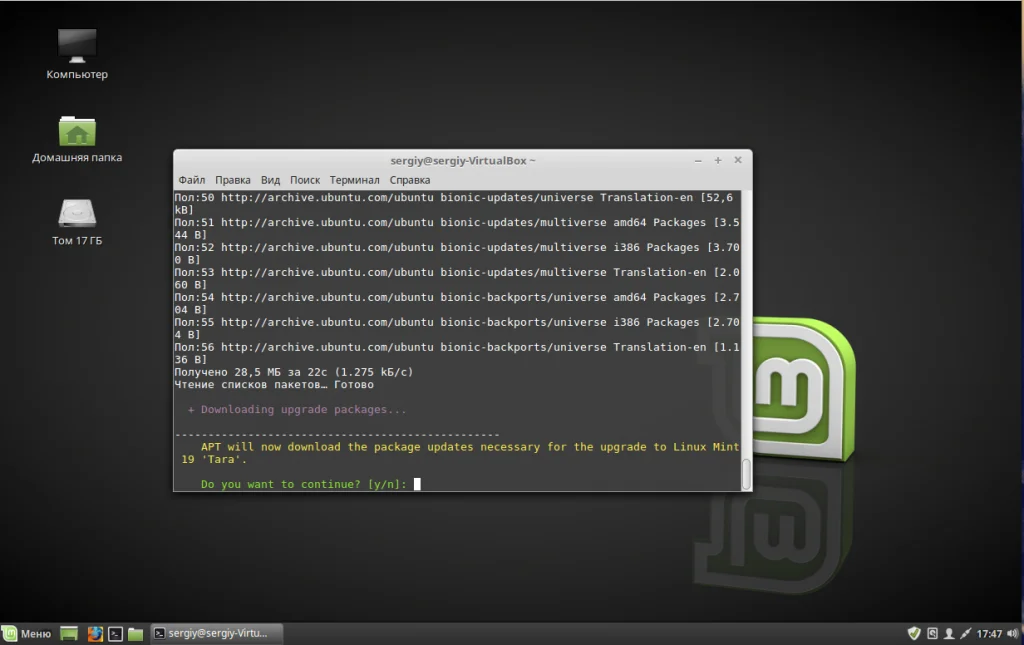Open the Вид menu in terminal
The height and width of the screenshot is (645, 1024).
pos(270,180)
